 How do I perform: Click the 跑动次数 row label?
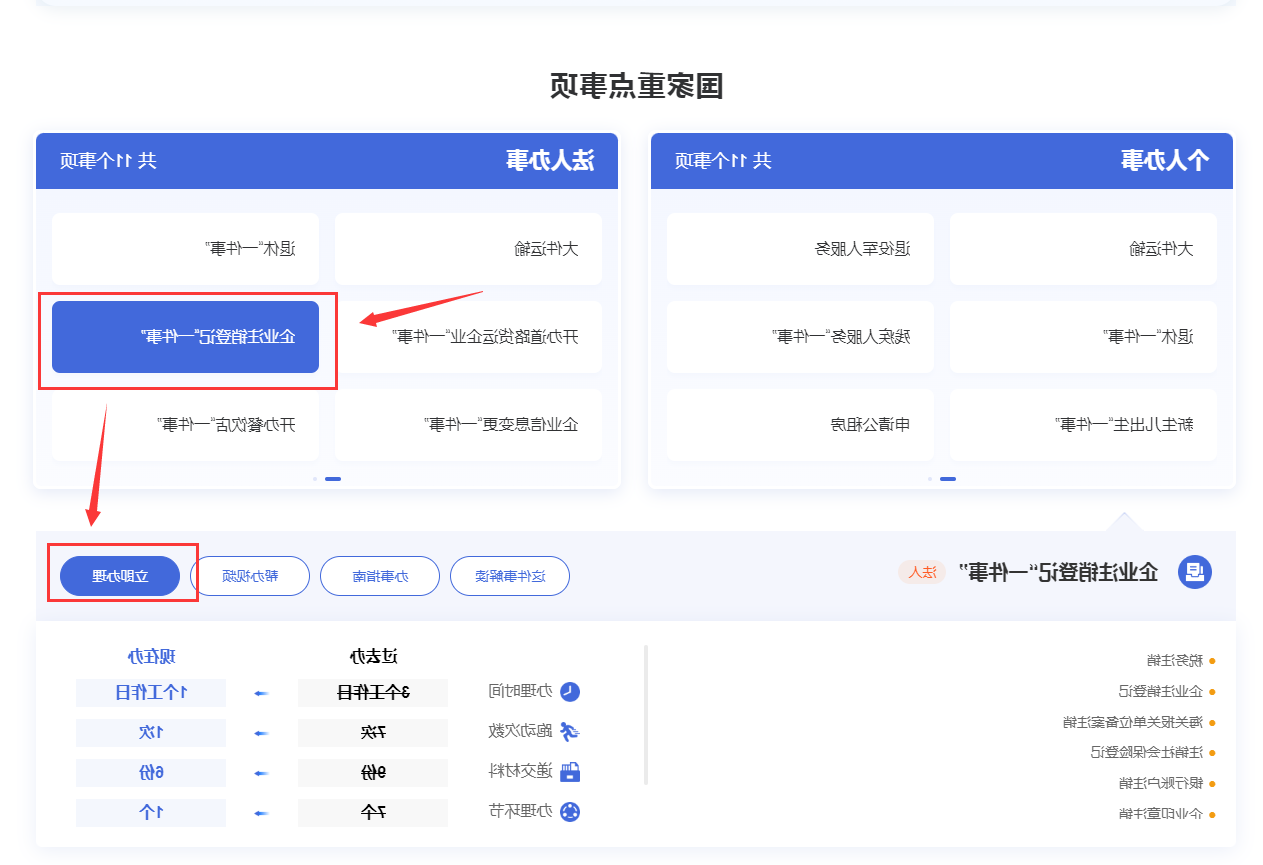pos(520,732)
